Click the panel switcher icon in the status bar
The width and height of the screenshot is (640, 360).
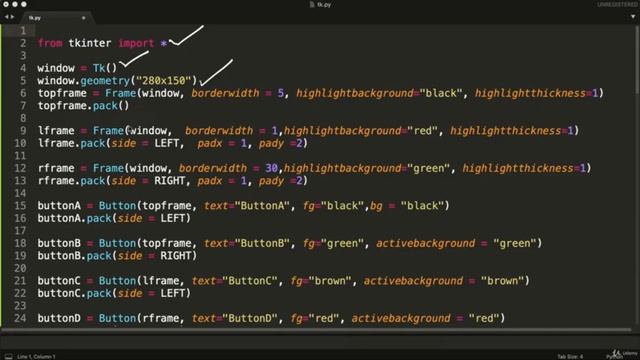coord(8,356)
